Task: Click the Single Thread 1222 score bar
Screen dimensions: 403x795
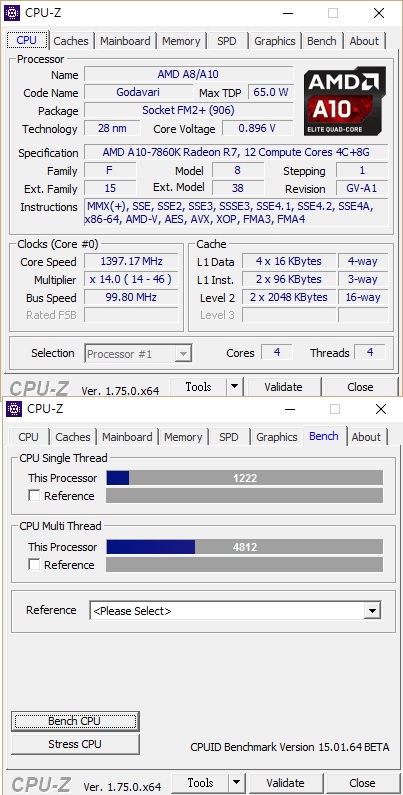Action: click(x=244, y=478)
